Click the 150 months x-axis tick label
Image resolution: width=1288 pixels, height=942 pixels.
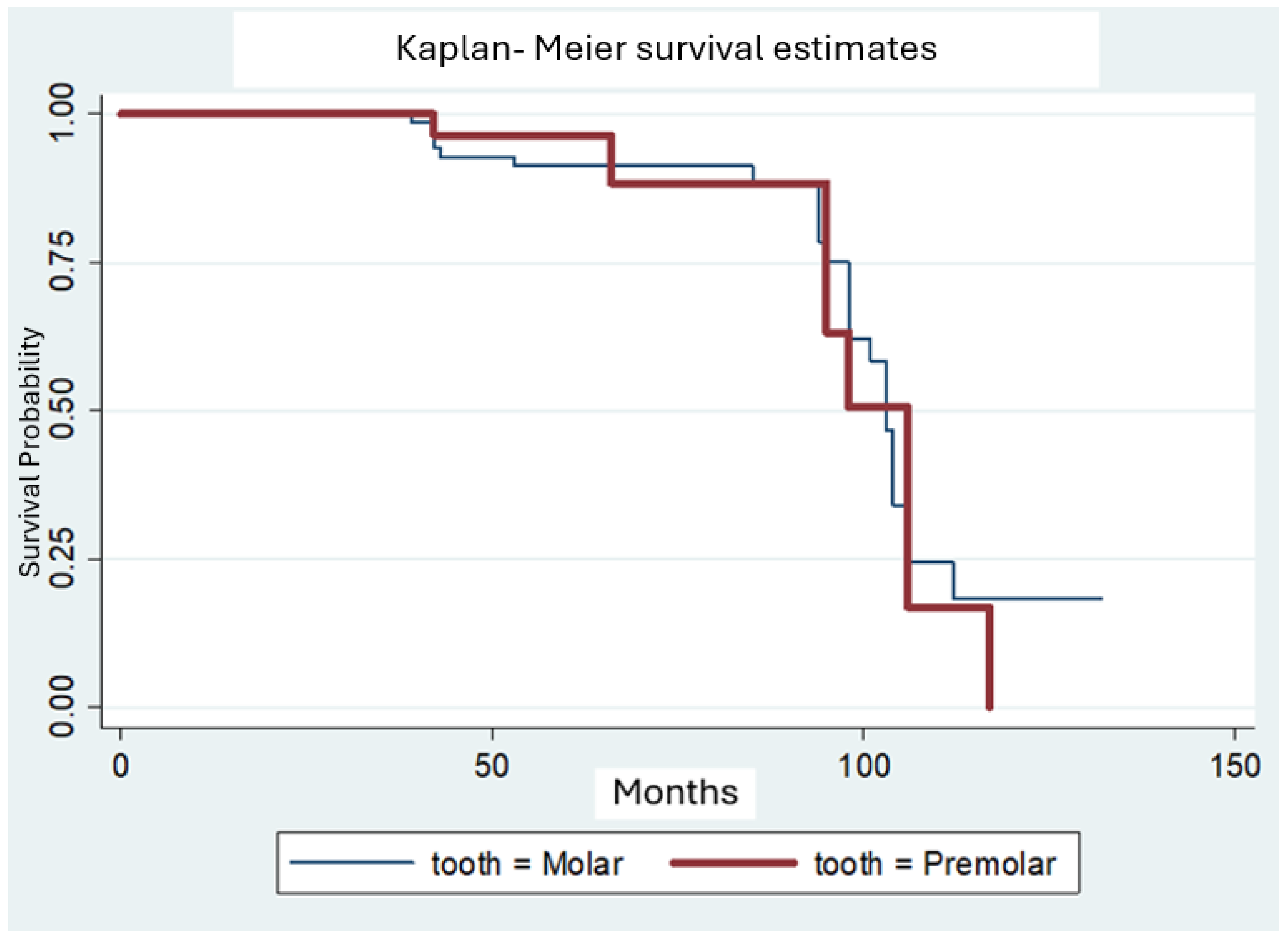point(1235,766)
